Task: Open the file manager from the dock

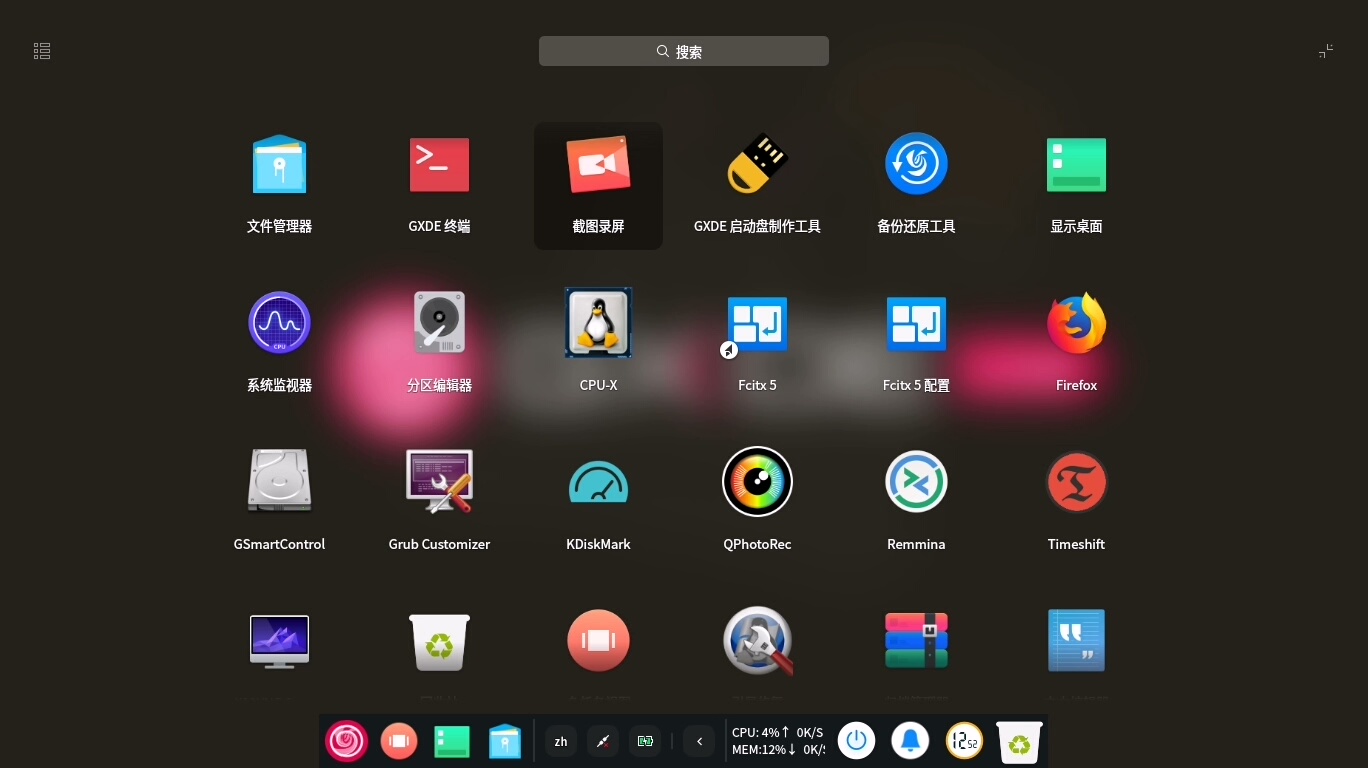Action: 505,741
